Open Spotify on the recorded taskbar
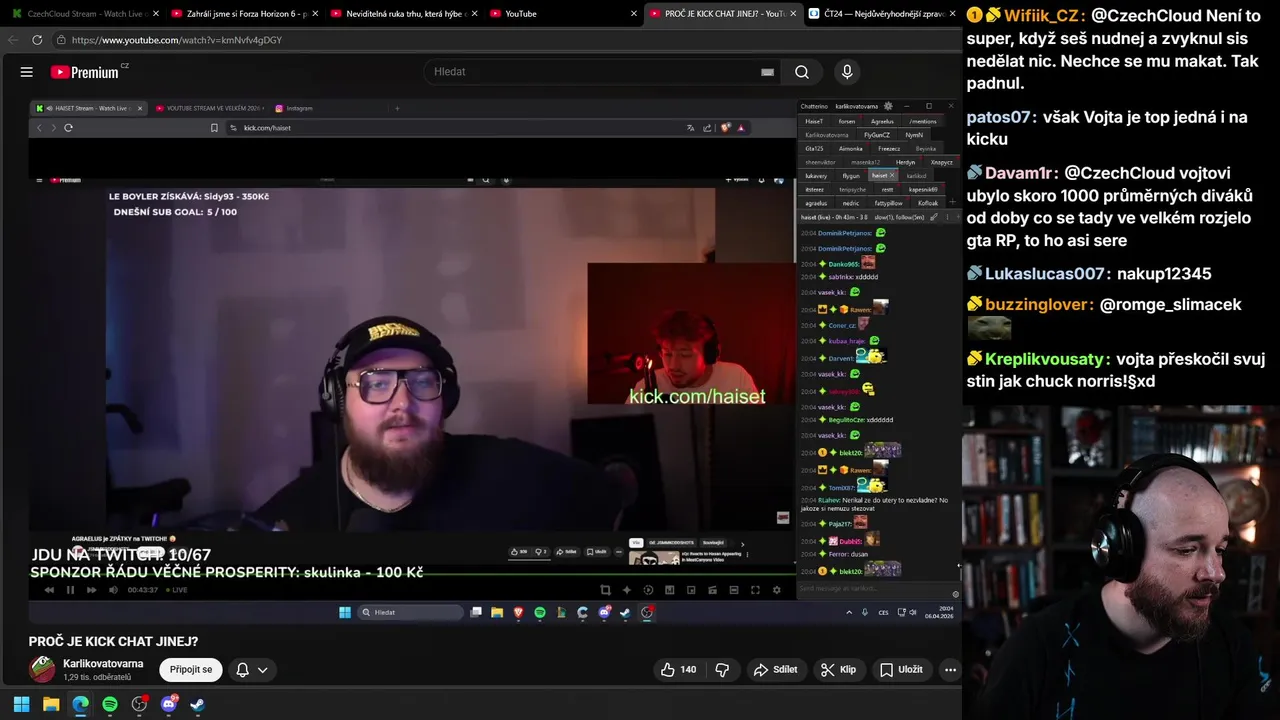Image resolution: width=1280 pixels, height=720 pixels. (x=540, y=612)
